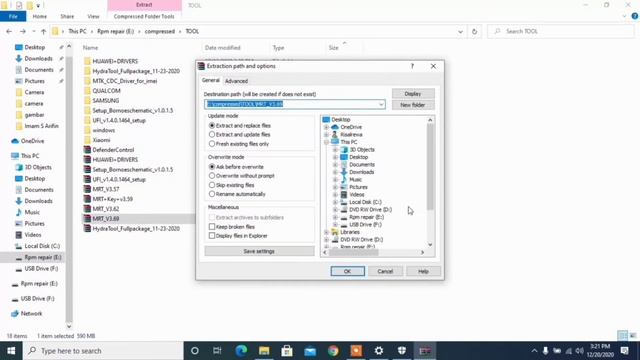Go up one folder level
Viewport: 640px width, 360px height.
(x=43, y=31)
